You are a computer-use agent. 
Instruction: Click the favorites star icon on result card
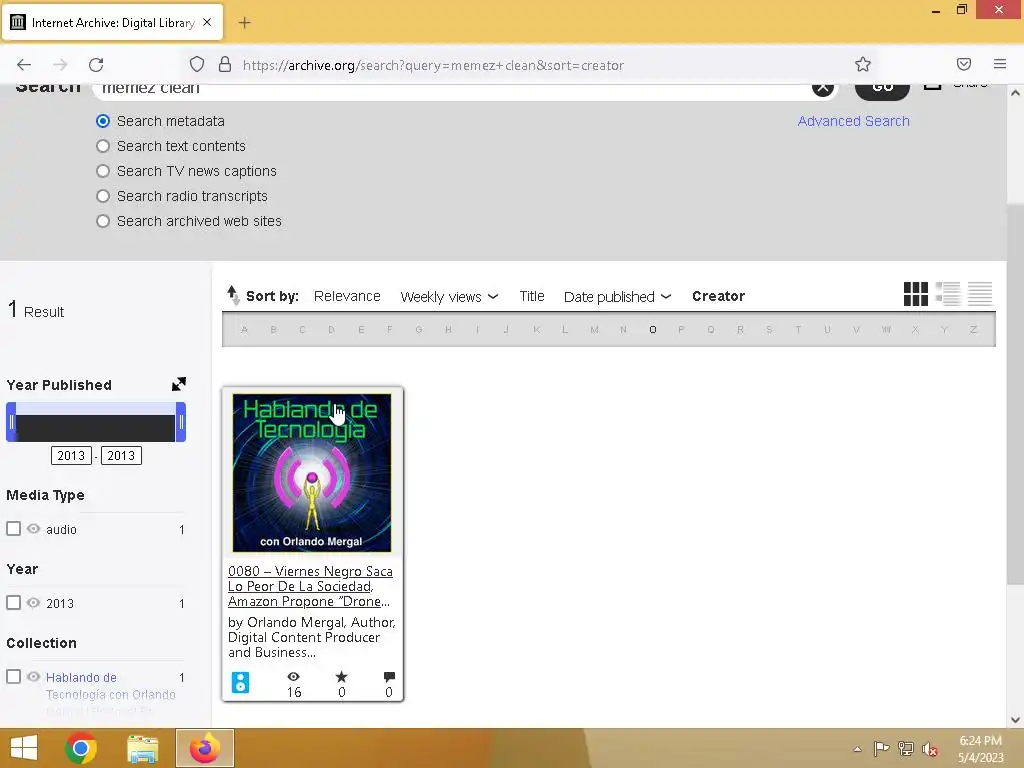(342, 677)
